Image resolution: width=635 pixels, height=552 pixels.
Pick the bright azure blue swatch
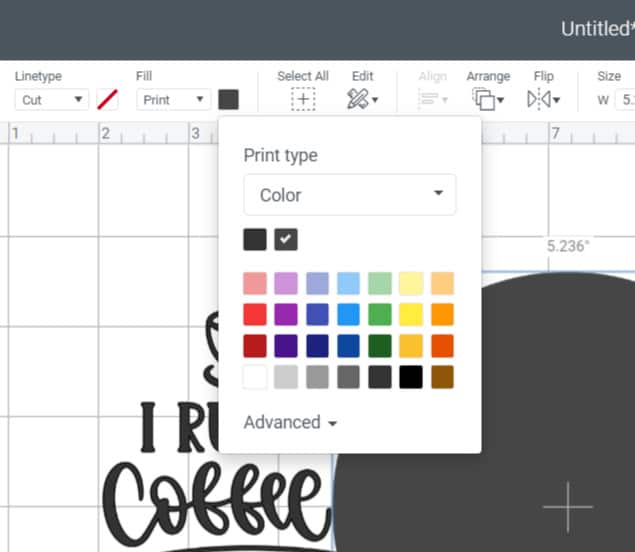click(x=348, y=314)
